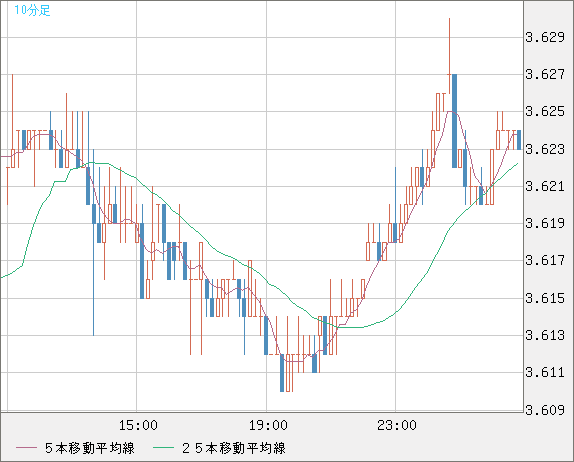Click the 3.629 price axis label
574x462 pixels.
click(545, 37)
